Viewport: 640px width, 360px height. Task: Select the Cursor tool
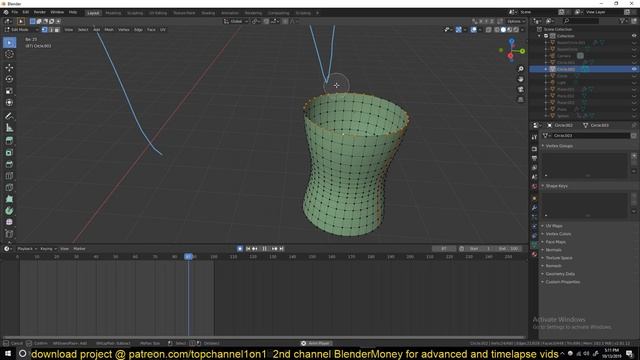click(x=9, y=54)
